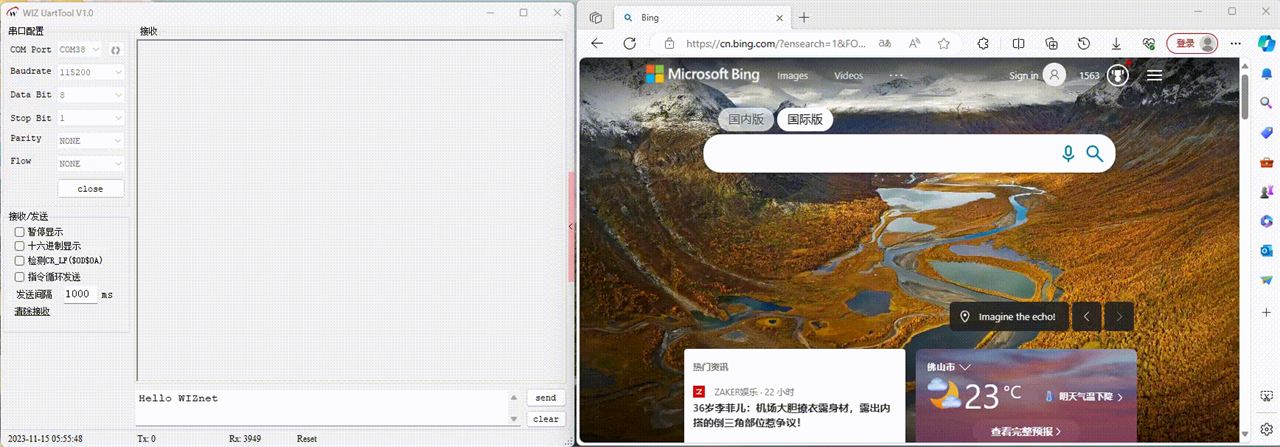This screenshot has height=447, width=1280.
Task: Click the 查看完整预报 link
Action: [x=1026, y=432]
